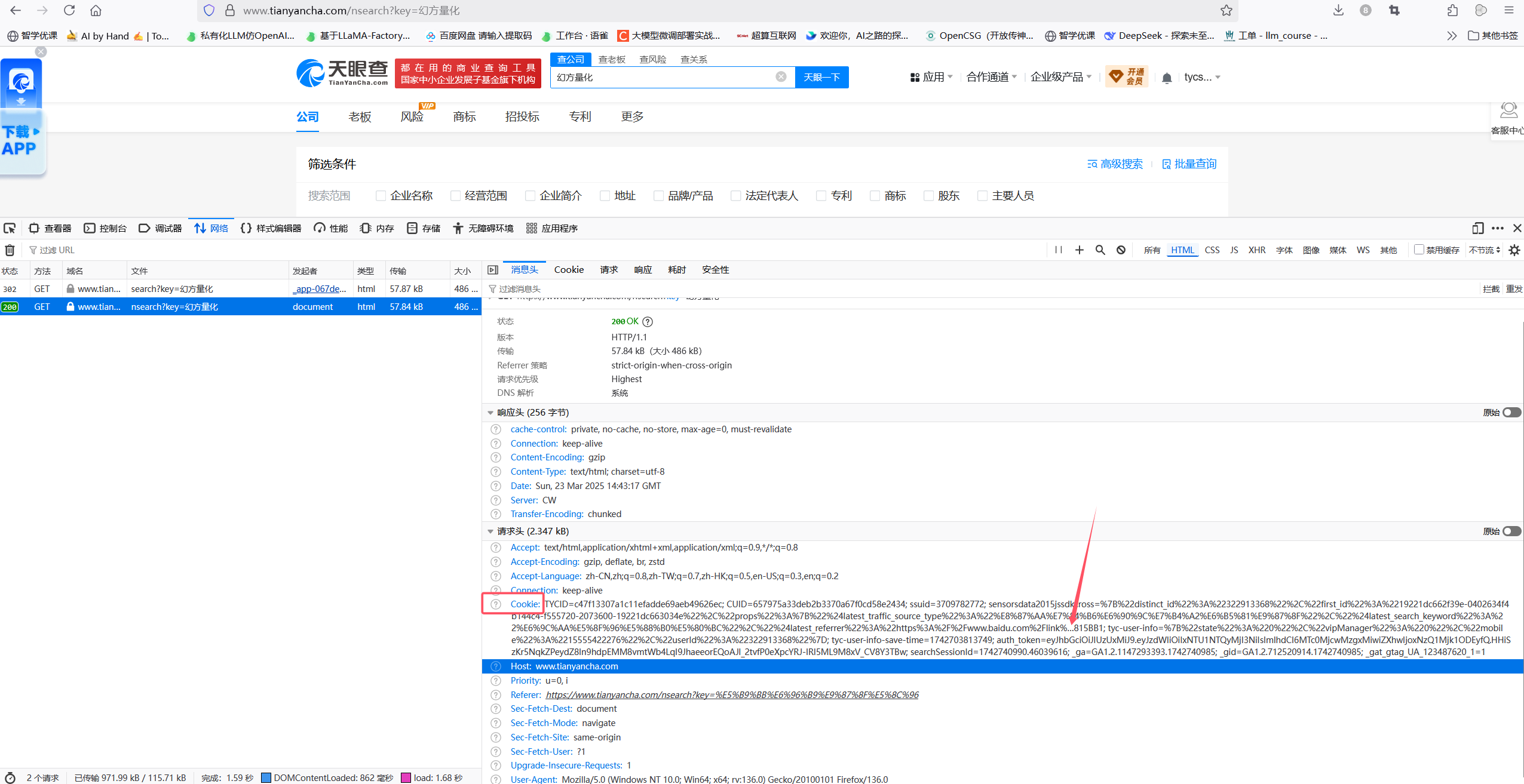The image size is (1524, 784).
Task: Switch to the Cookie tab
Action: click(x=568, y=270)
